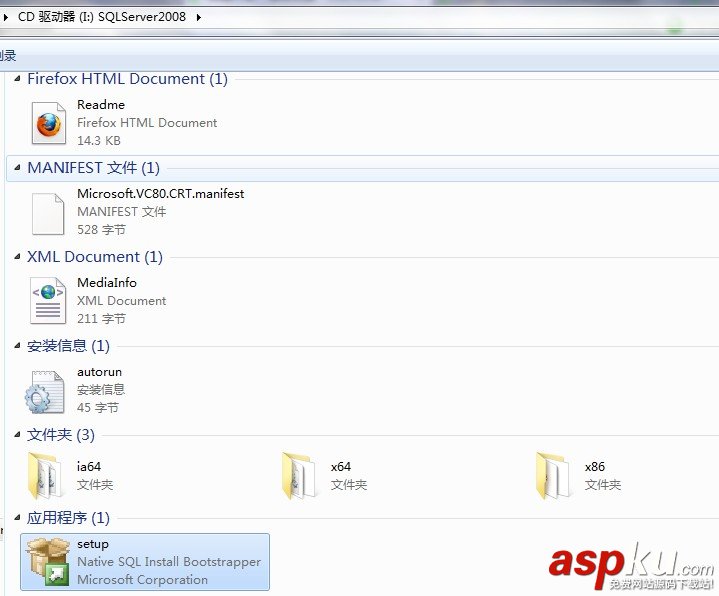Select 安装信息 (1) group header
This screenshot has width=719, height=596.
[68, 346]
